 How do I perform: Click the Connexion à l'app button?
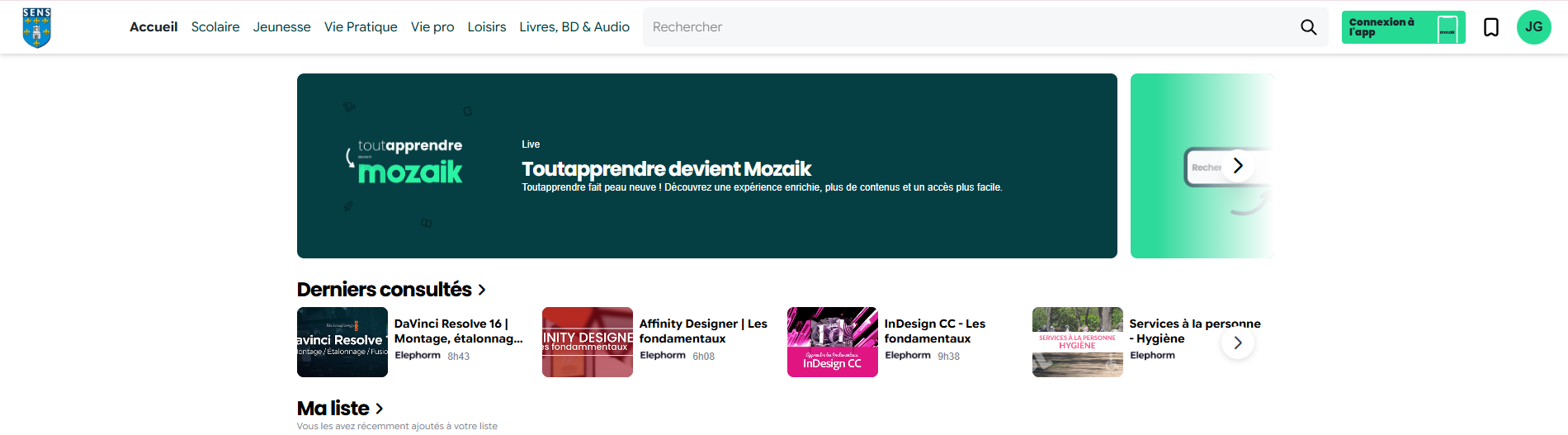1404,27
